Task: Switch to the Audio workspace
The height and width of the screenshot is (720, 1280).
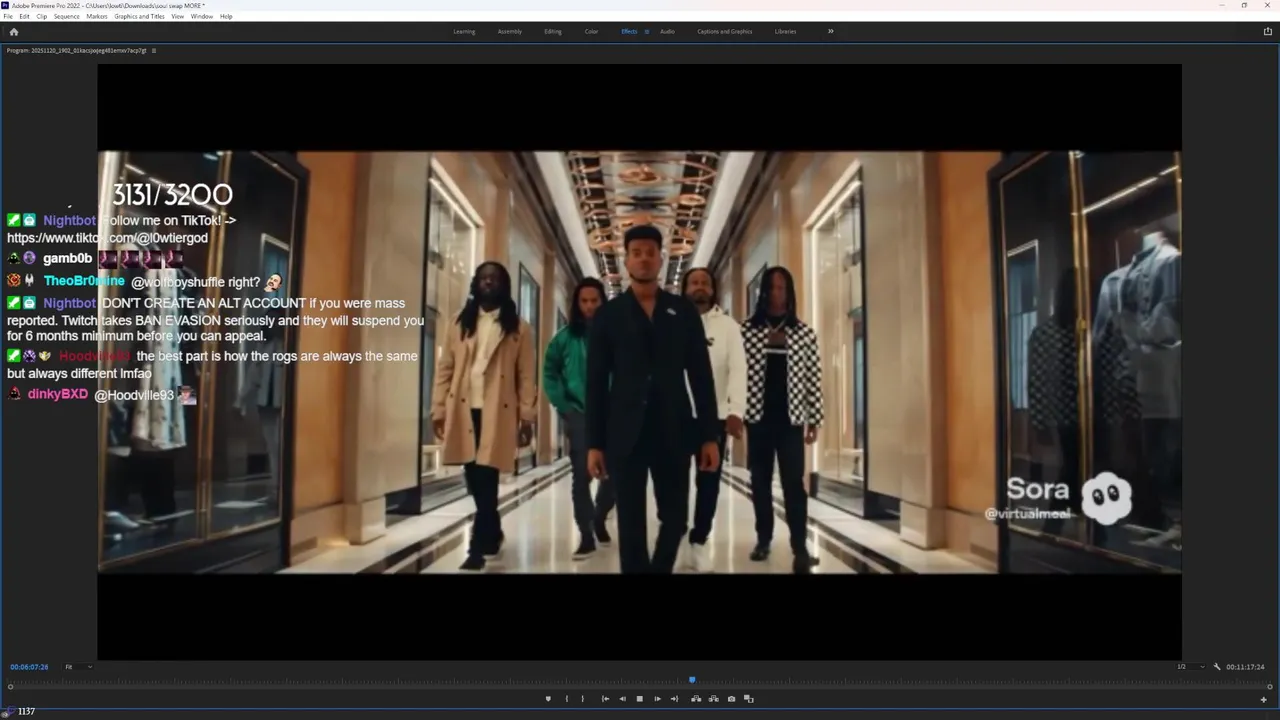Action: coord(667,31)
